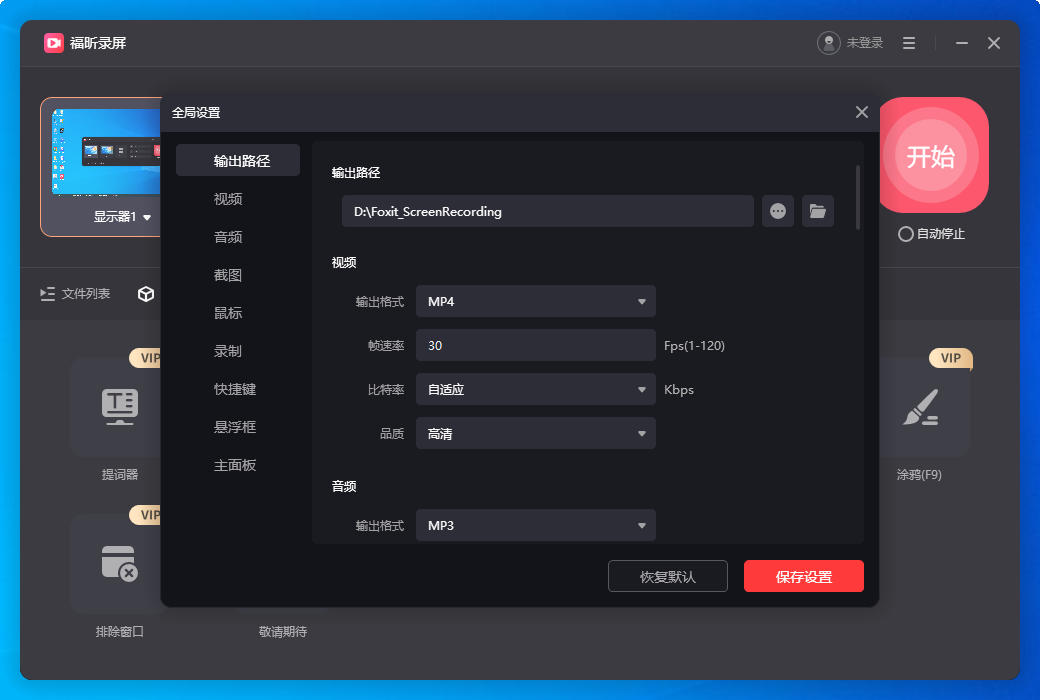Switch to the 主面板 settings tab

coord(237,465)
